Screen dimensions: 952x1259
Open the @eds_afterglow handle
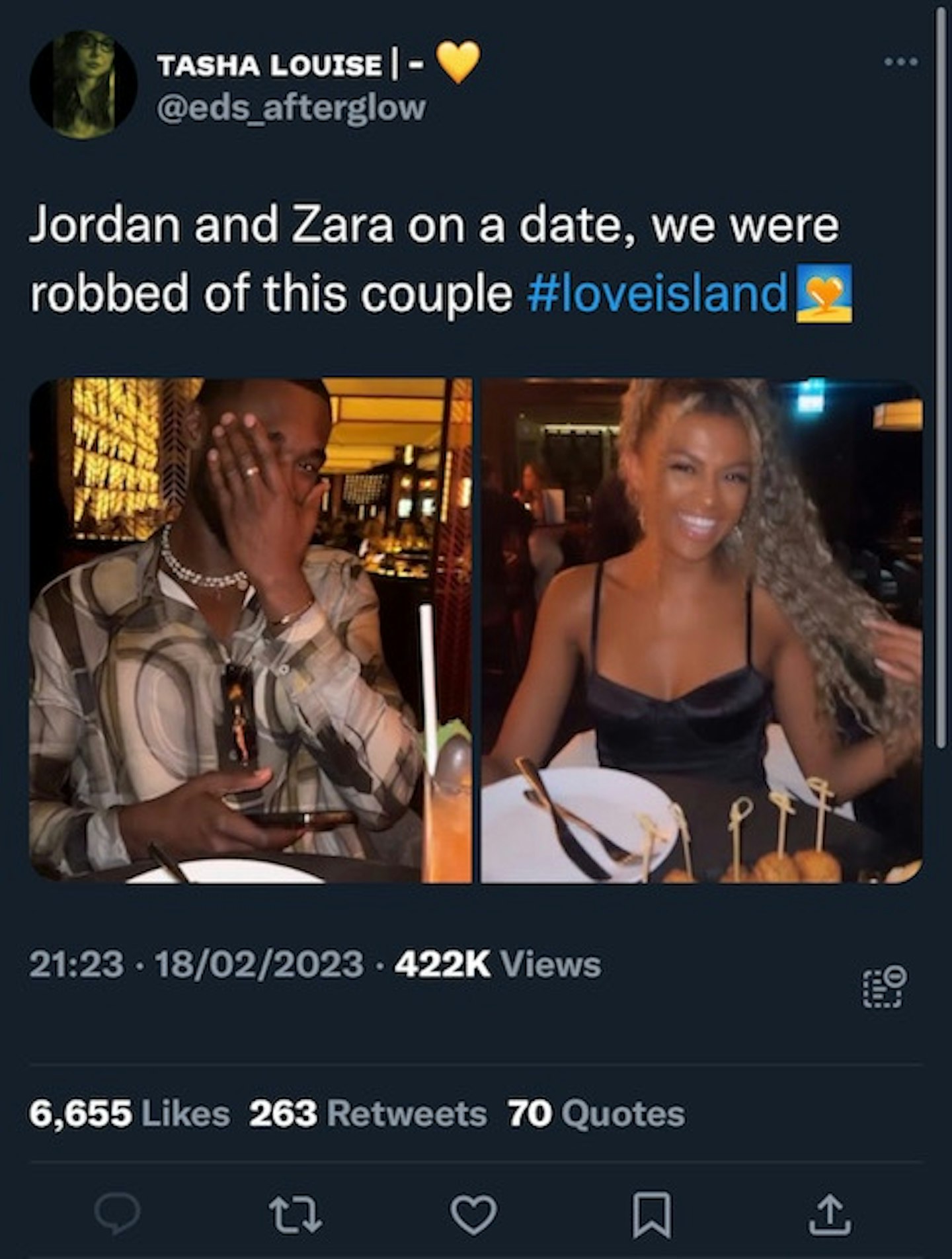[291, 107]
